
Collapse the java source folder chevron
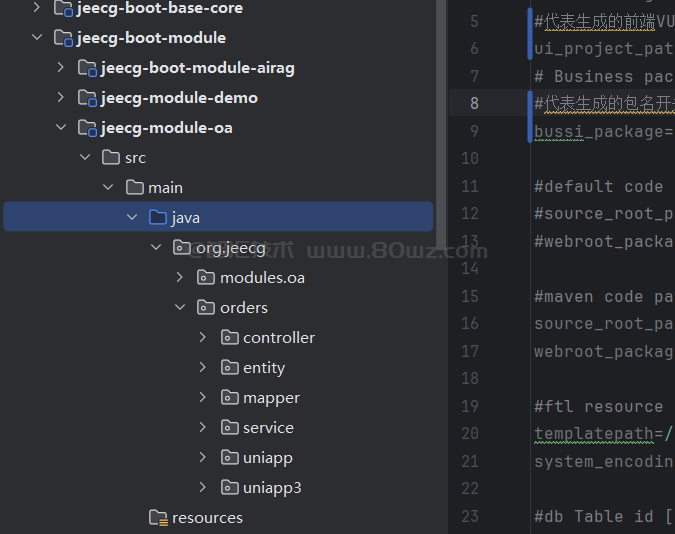132,217
